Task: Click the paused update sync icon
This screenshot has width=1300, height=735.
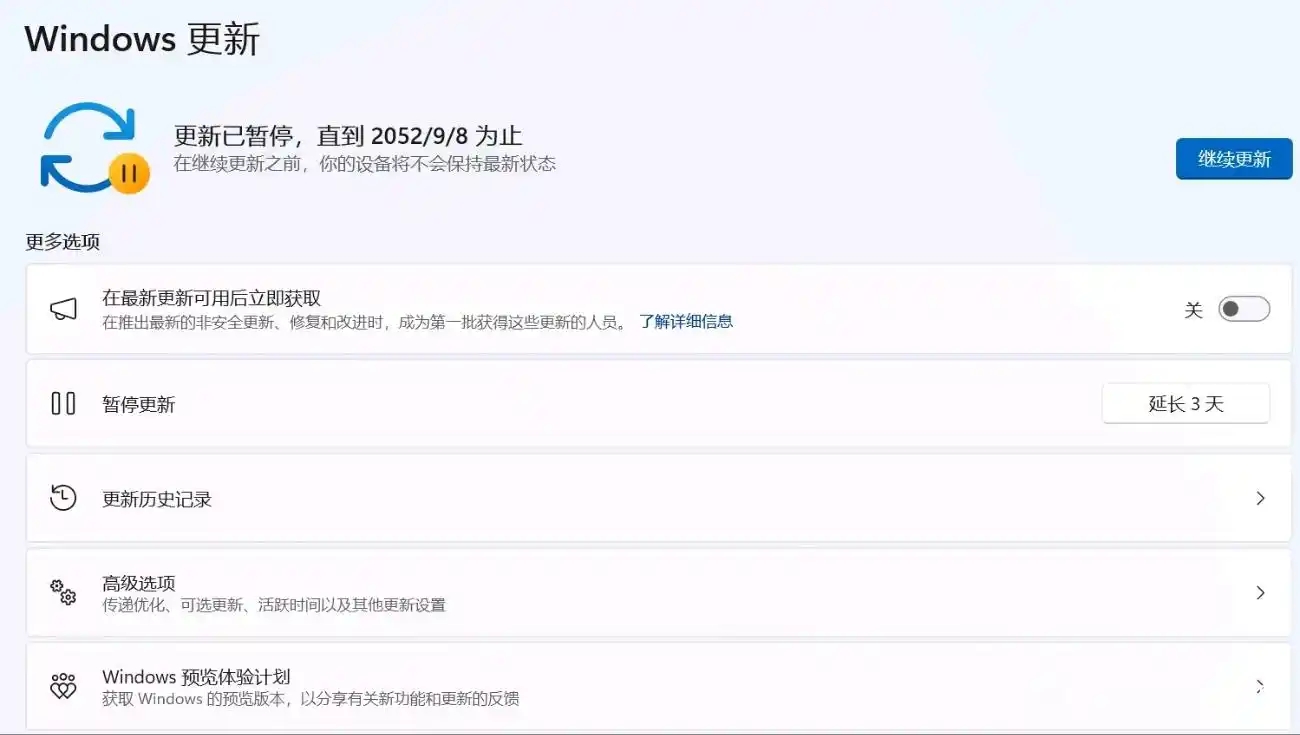Action: [94, 148]
